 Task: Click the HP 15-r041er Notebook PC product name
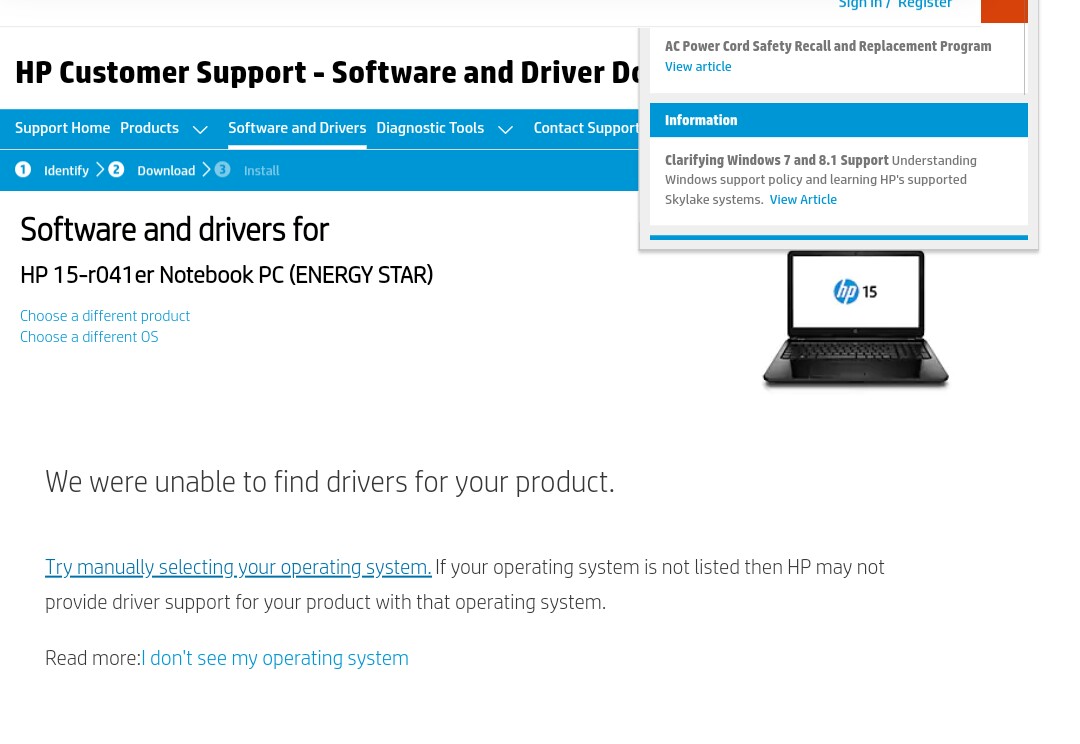[x=227, y=275]
